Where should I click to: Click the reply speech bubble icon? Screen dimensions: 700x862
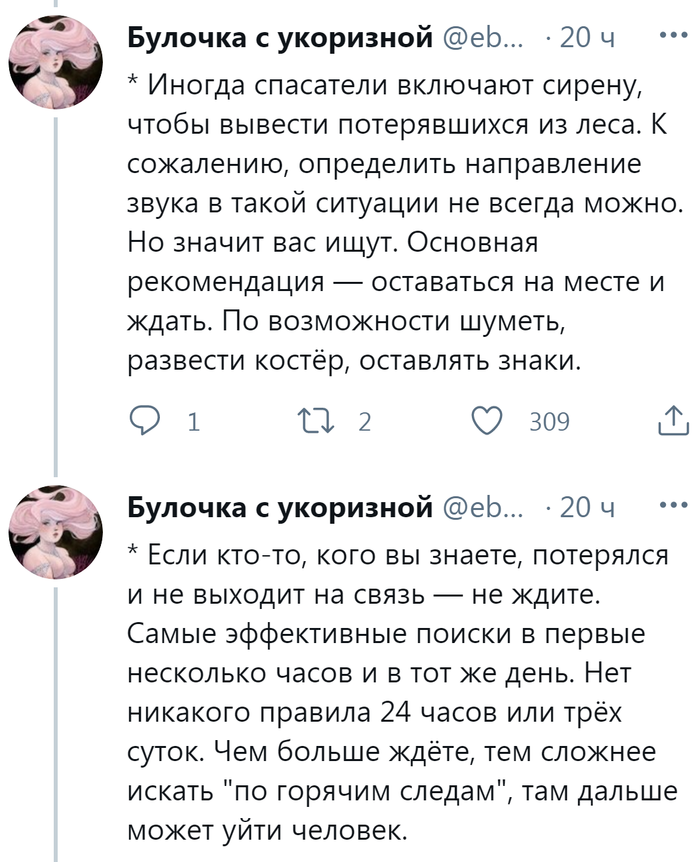(x=146, y=421)
